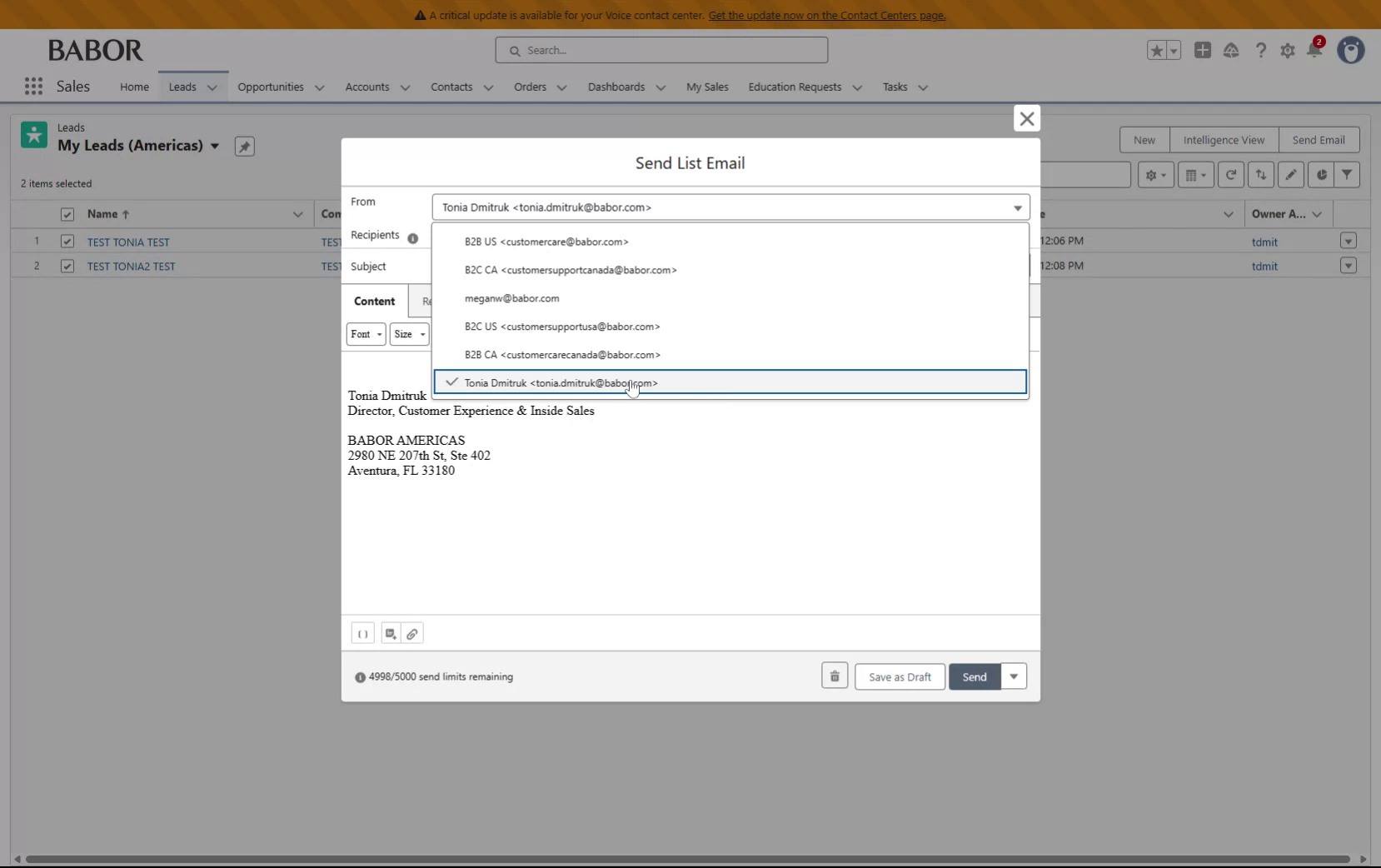This screenshot has width=1381, height=868.
Task: Open Salesforce Help with question mark icon
Action: [1260, 50]
